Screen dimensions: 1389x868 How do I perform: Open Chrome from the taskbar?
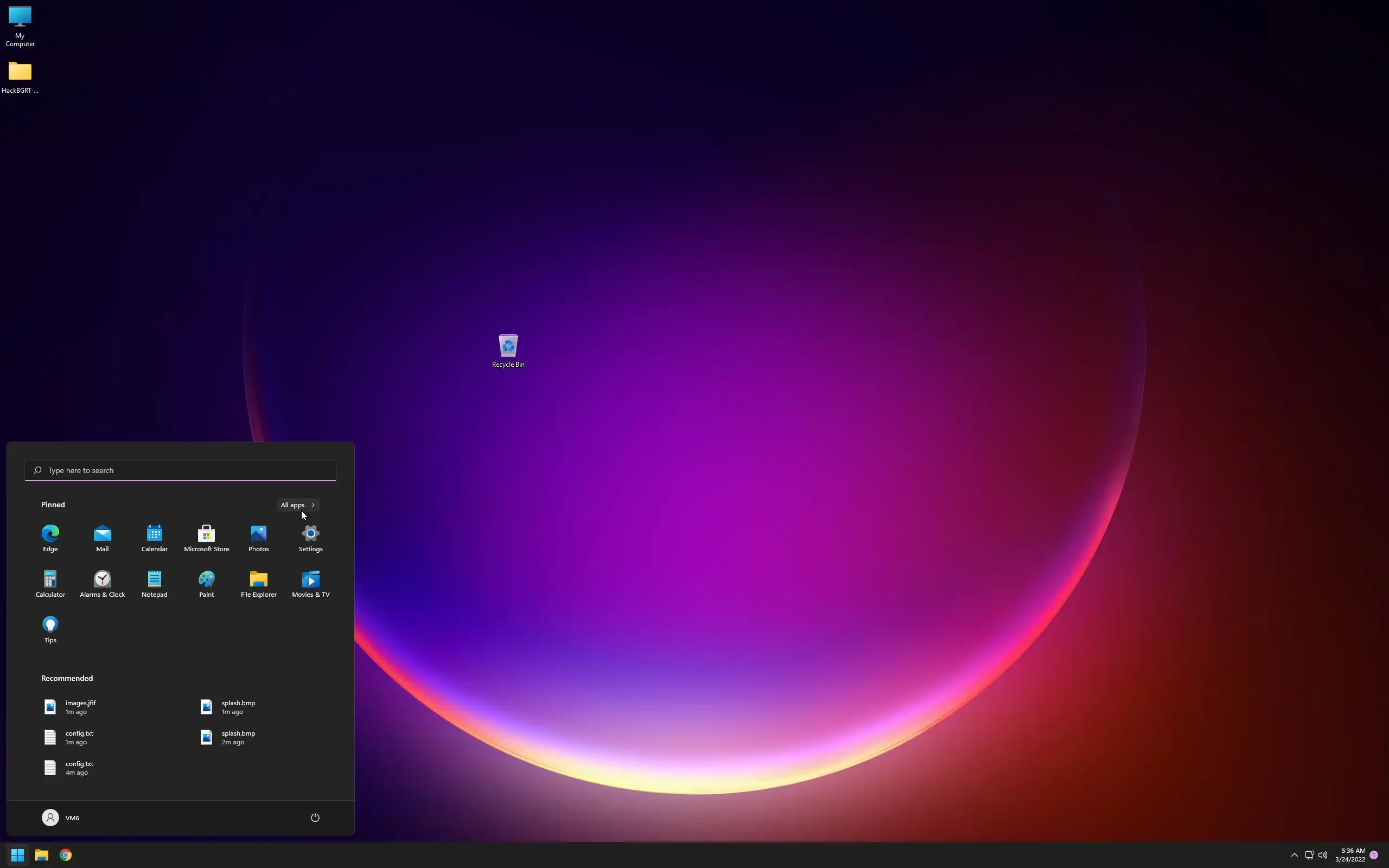(66, 855)
